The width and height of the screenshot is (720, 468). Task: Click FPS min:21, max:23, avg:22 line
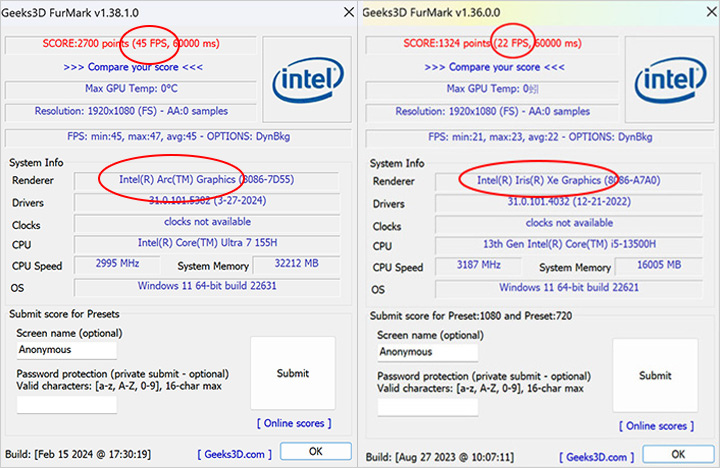coord(540,137)
